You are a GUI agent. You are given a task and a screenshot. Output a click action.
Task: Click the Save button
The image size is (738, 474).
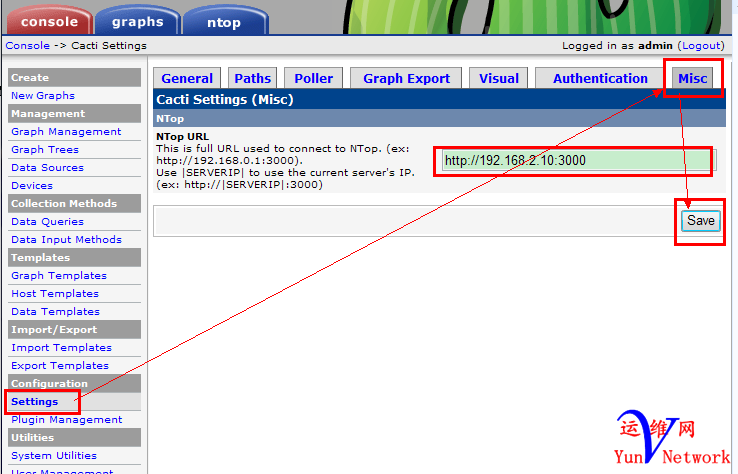700,220
